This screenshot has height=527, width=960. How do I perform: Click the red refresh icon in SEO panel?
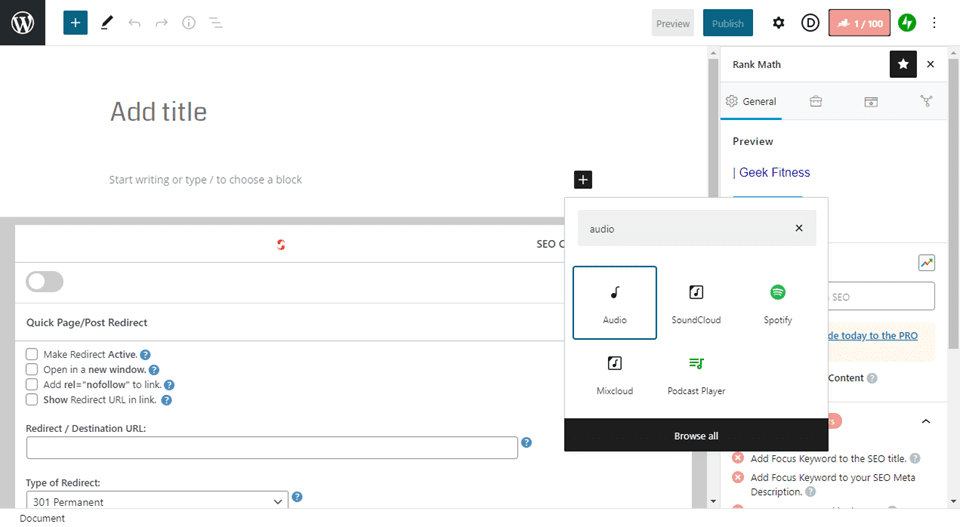click(x=281, y=245)
